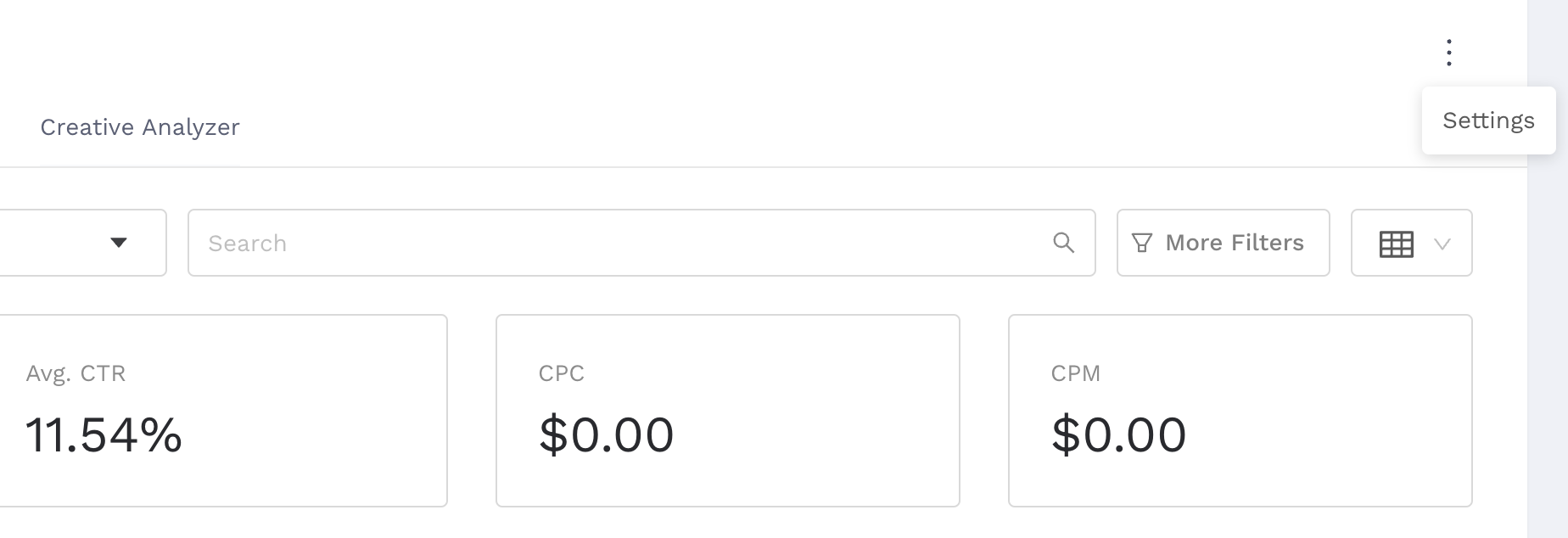The height and width of the screenshot is (538, 1568).
Task: Select the table grid view icon
Action: (1396, 244)
